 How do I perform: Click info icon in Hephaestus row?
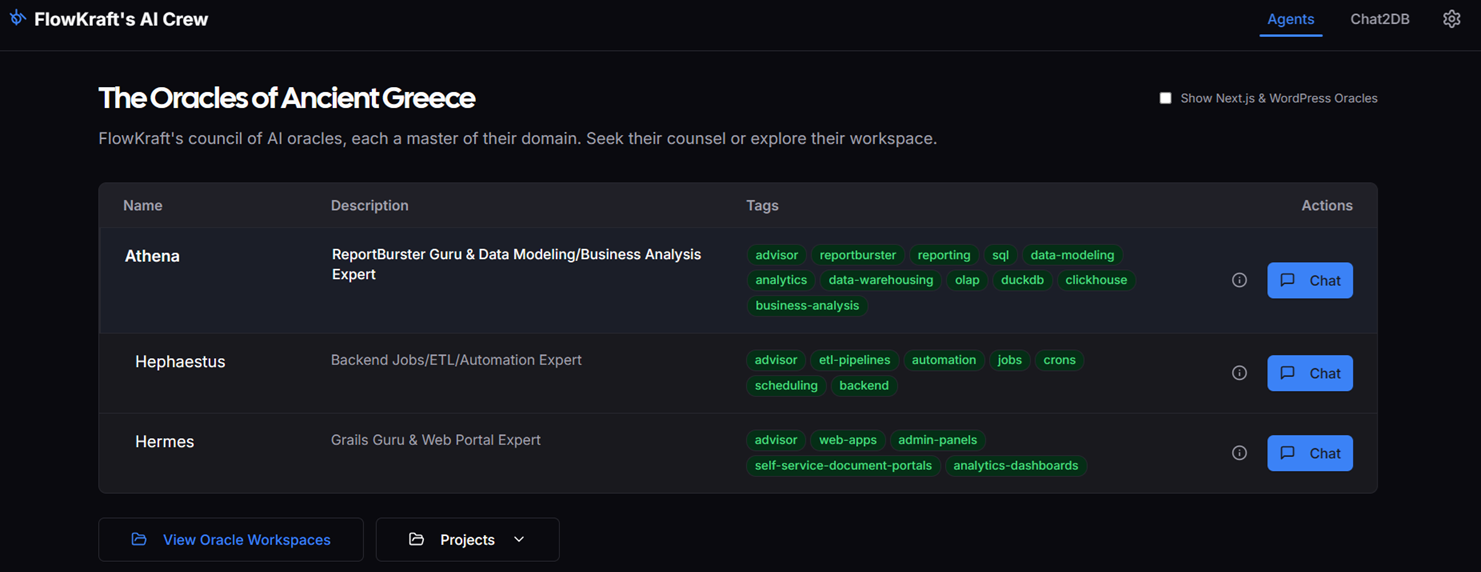(1239, 373)
